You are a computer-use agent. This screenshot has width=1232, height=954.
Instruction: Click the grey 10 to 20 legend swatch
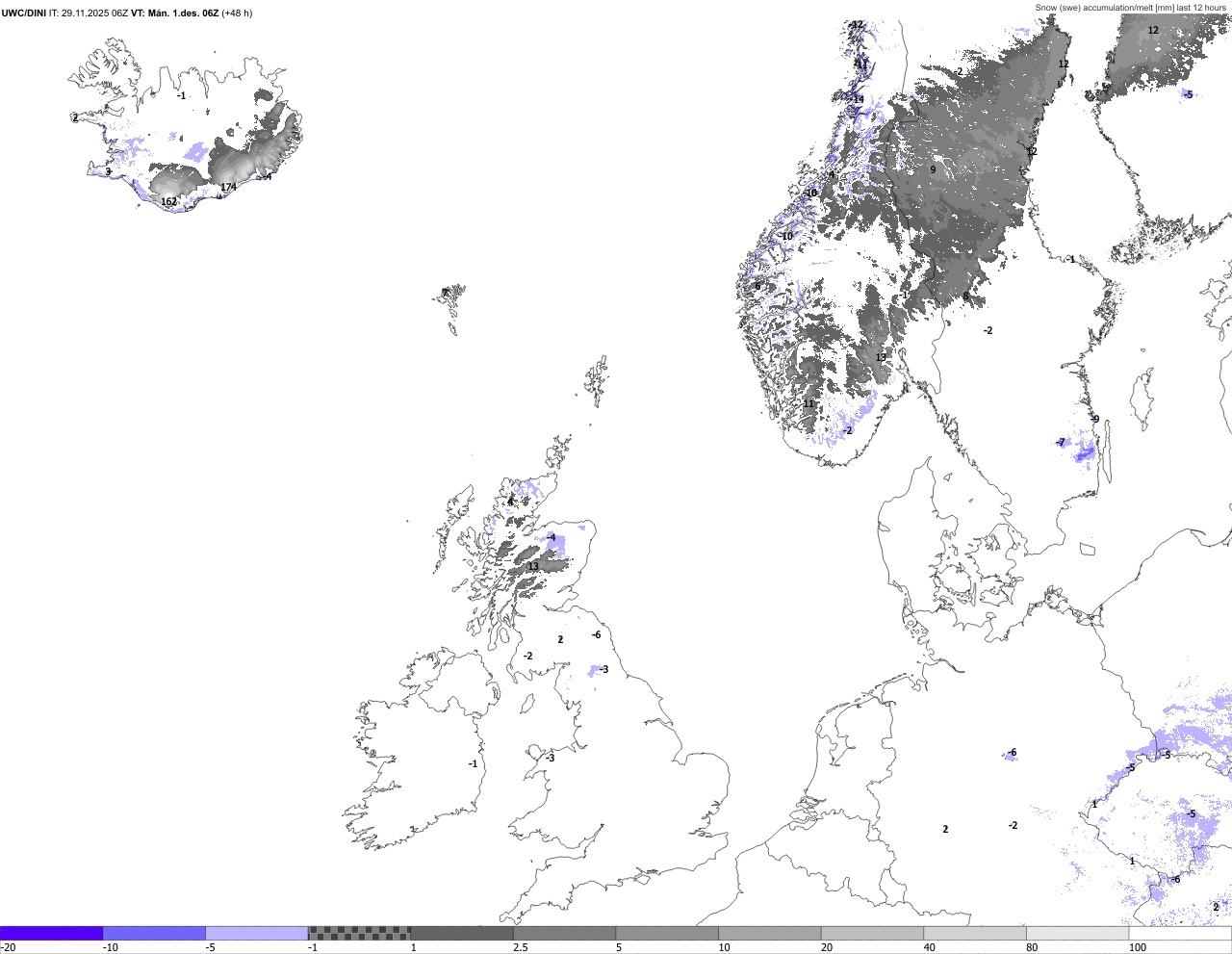[770, 933]
